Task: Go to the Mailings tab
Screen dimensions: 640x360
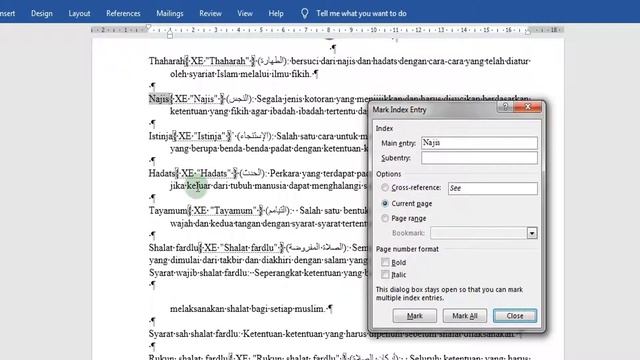Action: point(170,13)
